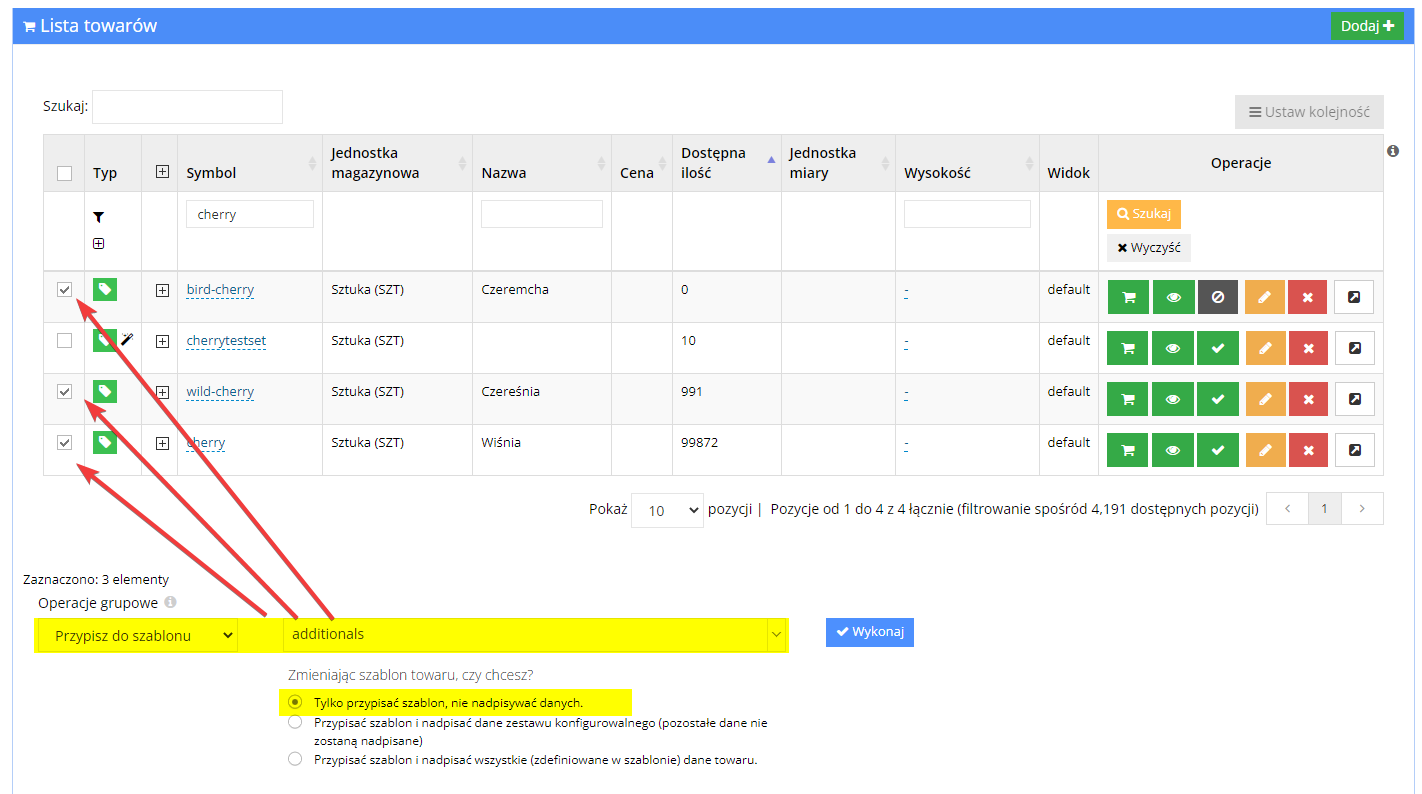Click info icon next to Operacje grupowe
Screen dimensions: 1422x794
point(170,603)
